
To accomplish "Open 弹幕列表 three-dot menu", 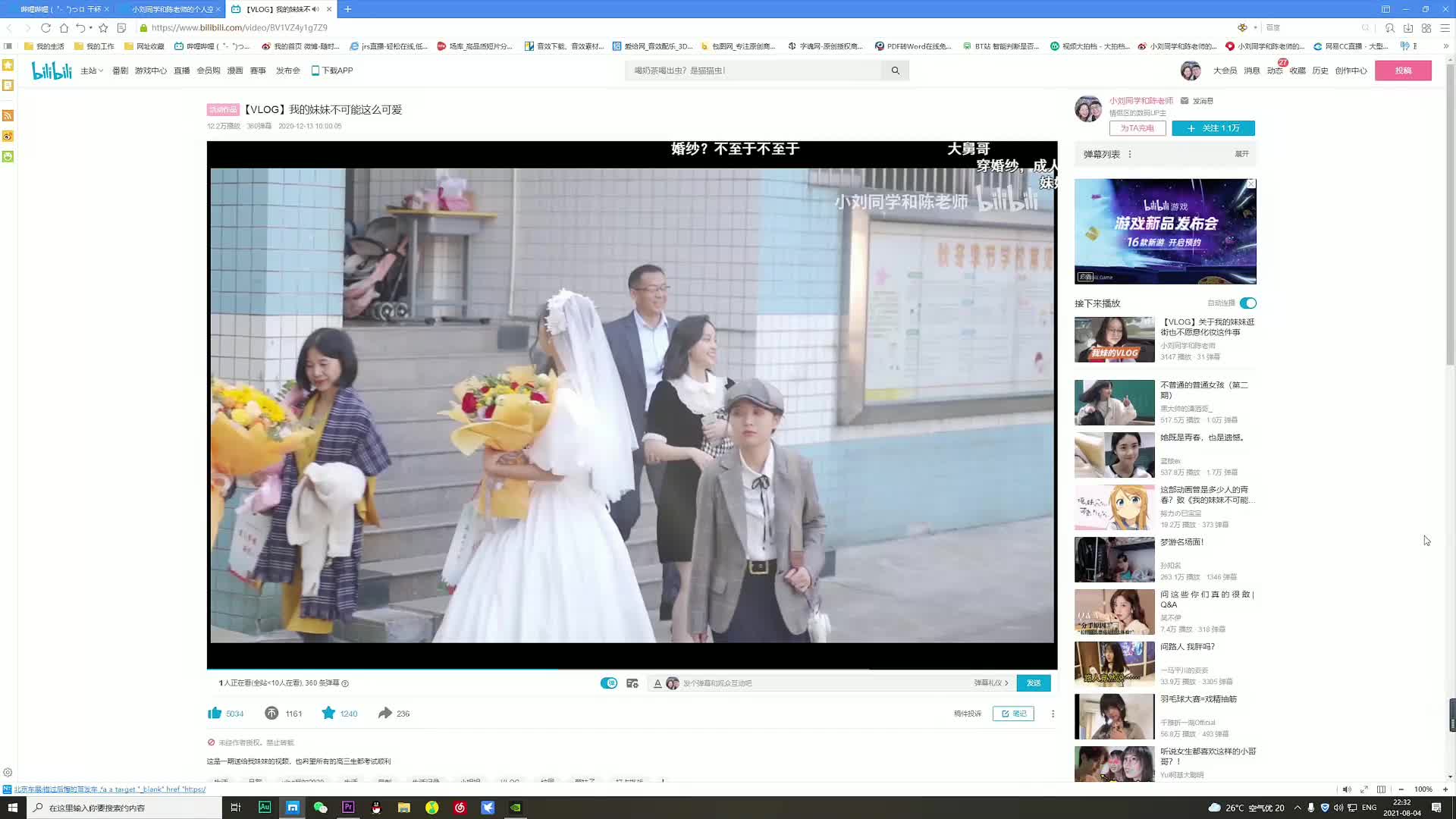I will (1130, 154).
